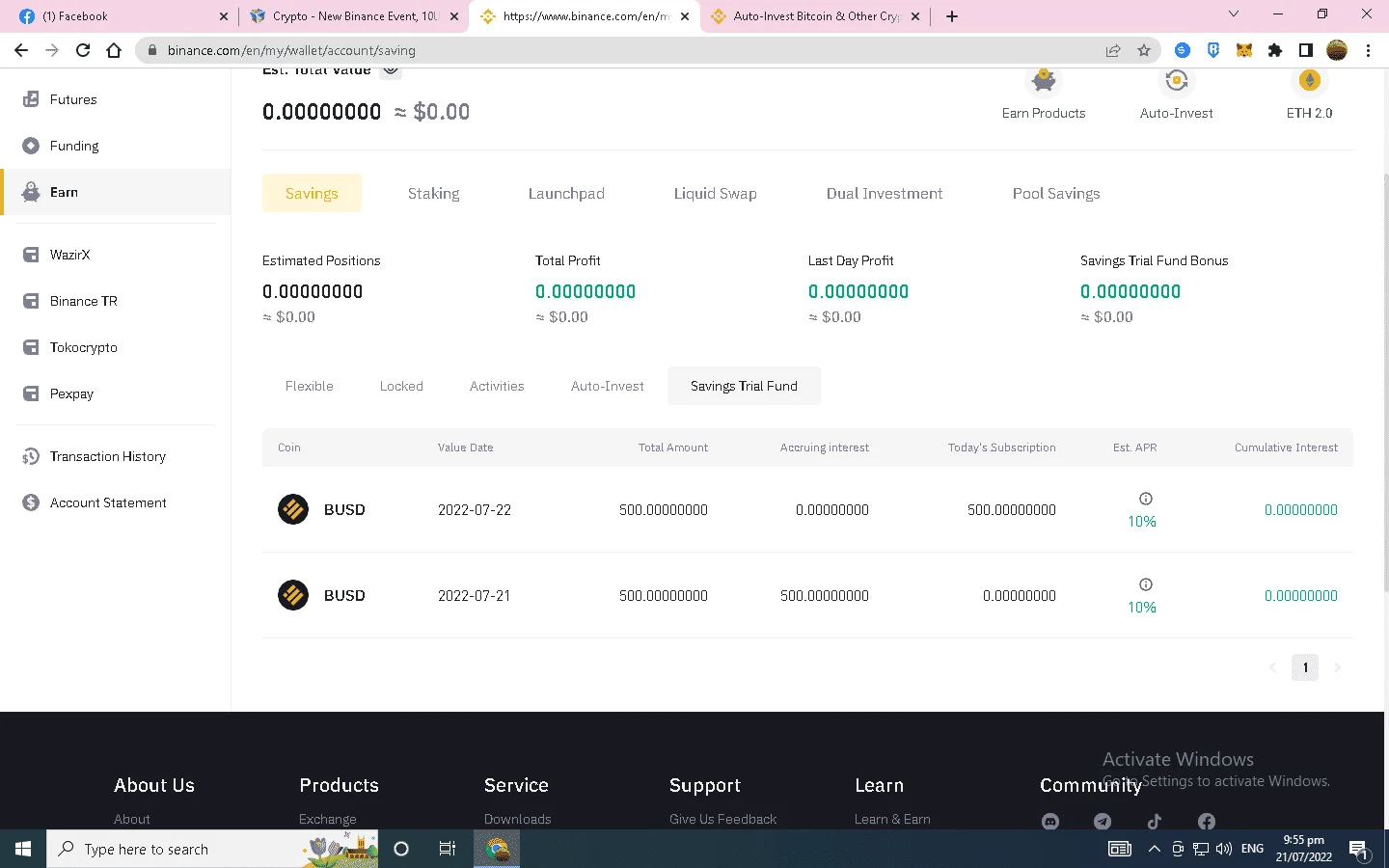Select the Locked sub-tab
Image resolution: width=1389 pixels, height=868 pixels.
[401, 386]
